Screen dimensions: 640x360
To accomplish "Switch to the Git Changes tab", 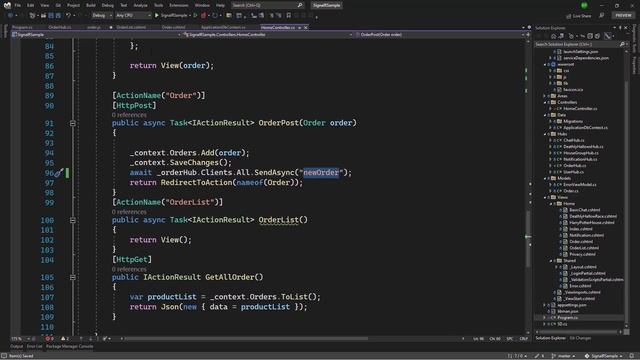I will (x=580, y=338).
